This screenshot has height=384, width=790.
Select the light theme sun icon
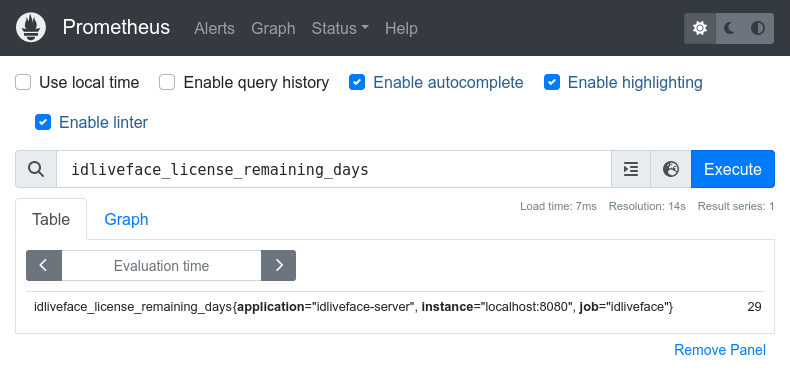700,28
